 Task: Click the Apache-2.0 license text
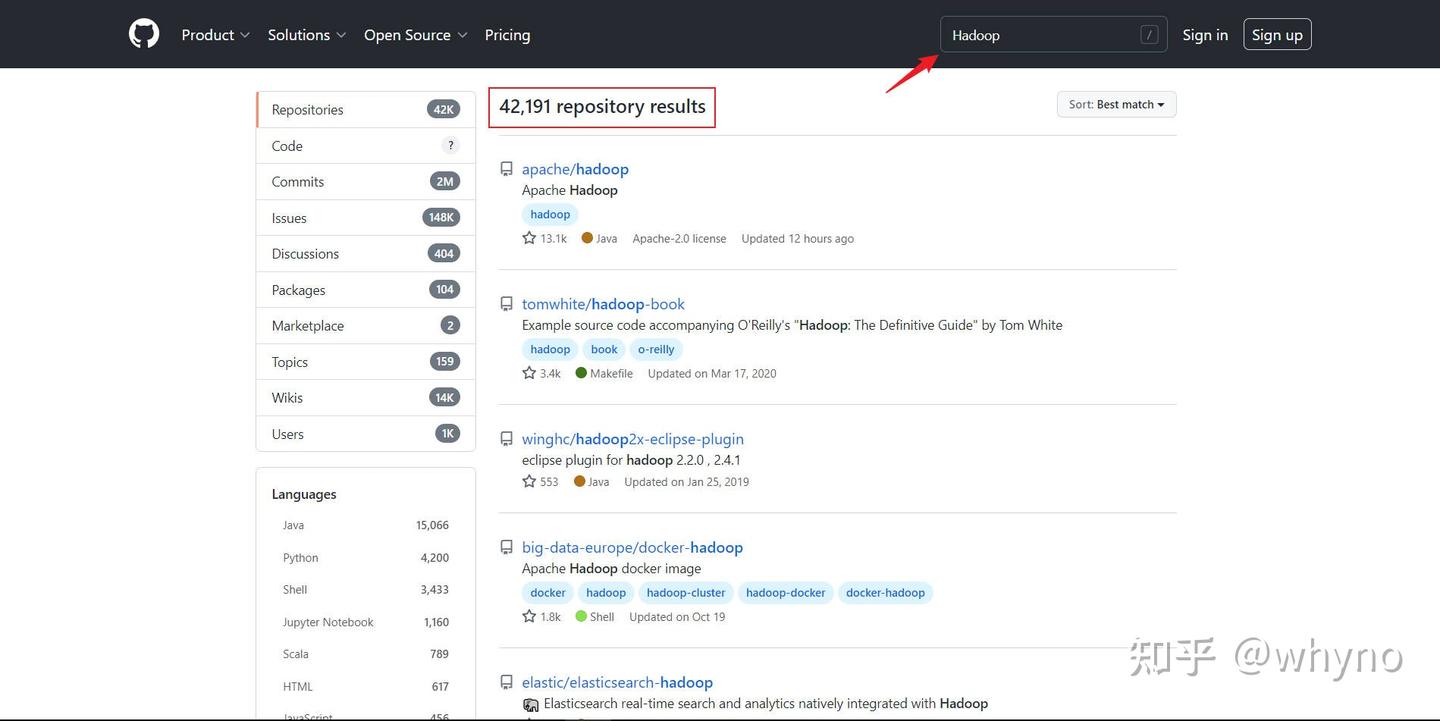coord(679,239)
